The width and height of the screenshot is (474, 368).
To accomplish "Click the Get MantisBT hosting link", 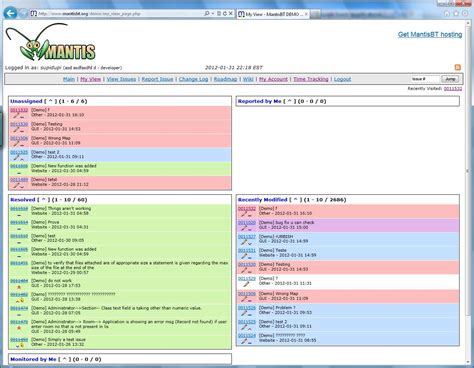I will coord(430,34).
